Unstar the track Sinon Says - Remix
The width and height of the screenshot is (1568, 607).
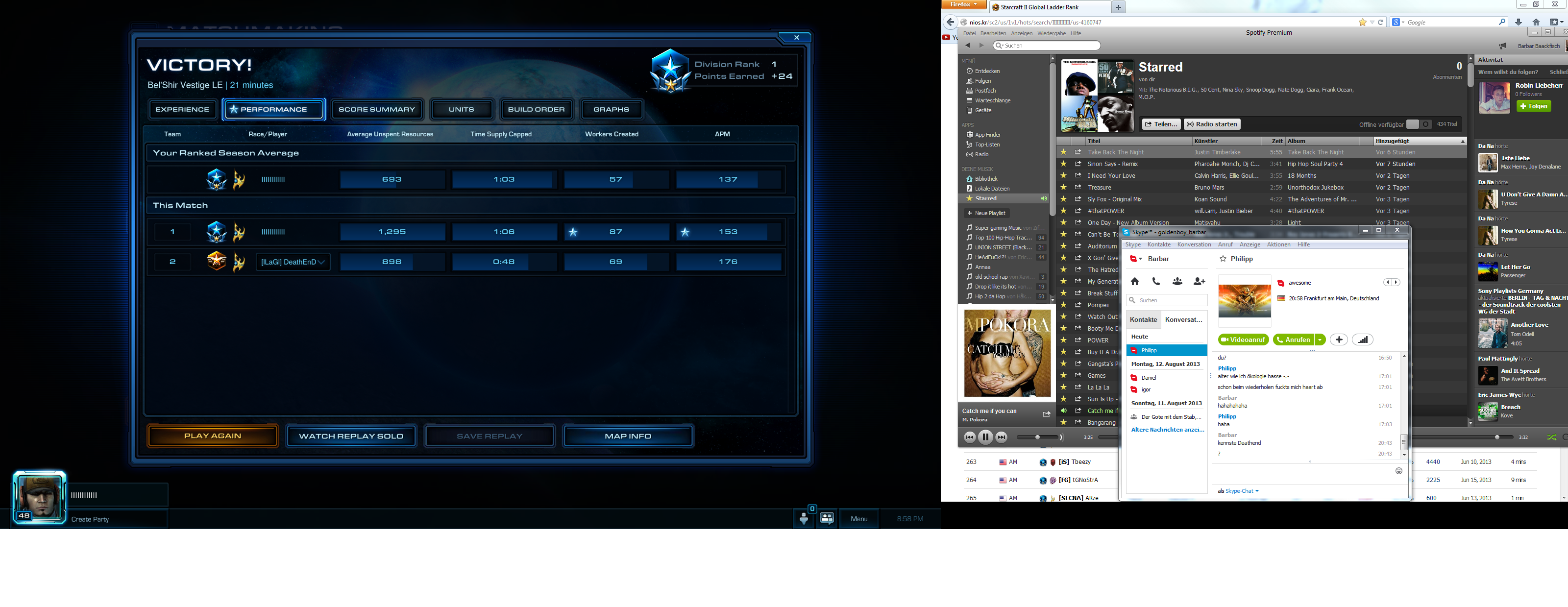pyautogui.click(x=1063, y=164)
